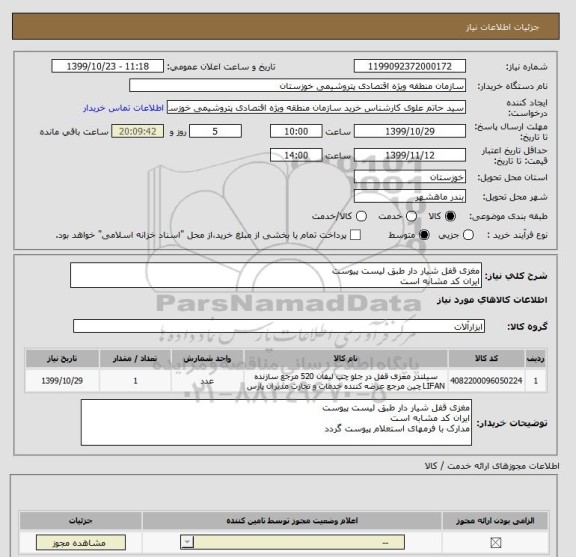Screen dimensions: 576x557
Task: Select the متوسط purchase process radio
Action: pos(424,235)
